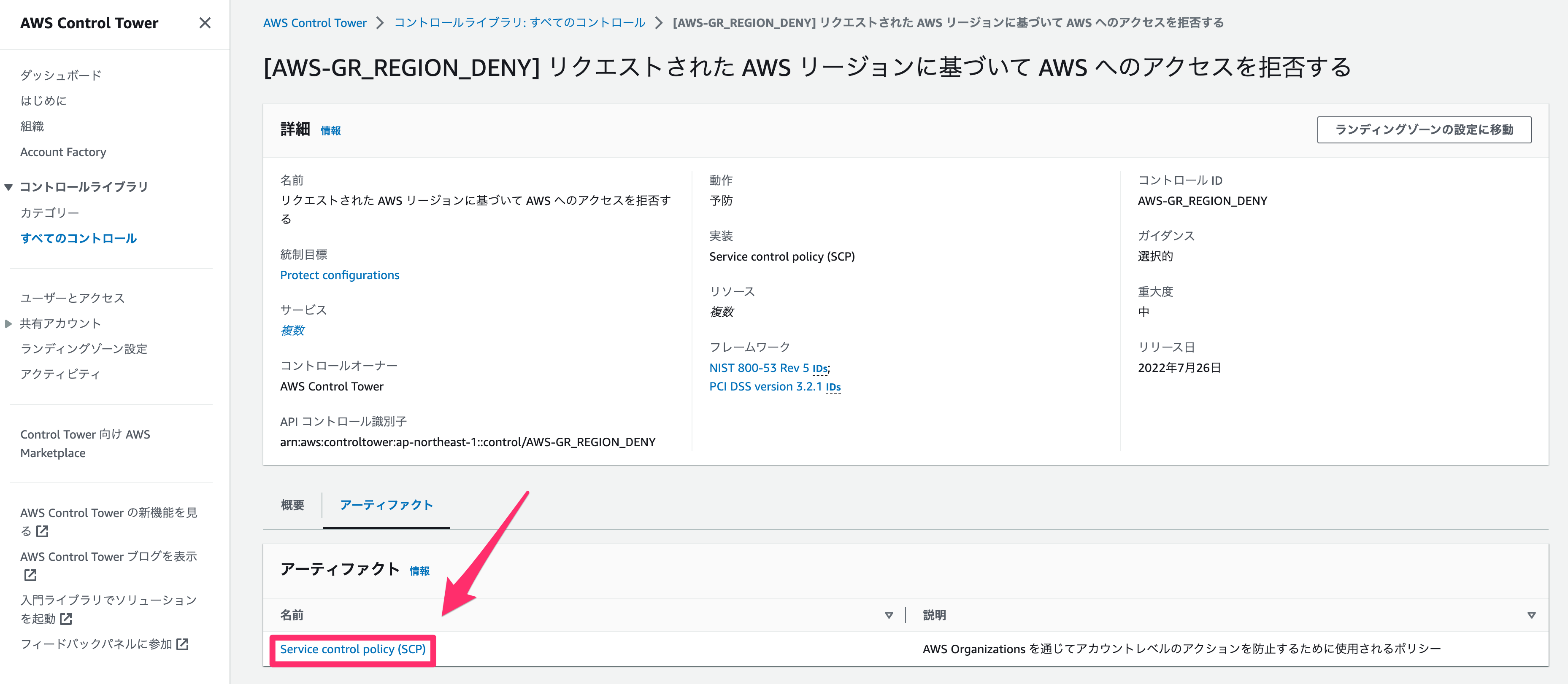
Task: Select control ID value AWS-GR_REGION_DENY
Action: 1202,201
